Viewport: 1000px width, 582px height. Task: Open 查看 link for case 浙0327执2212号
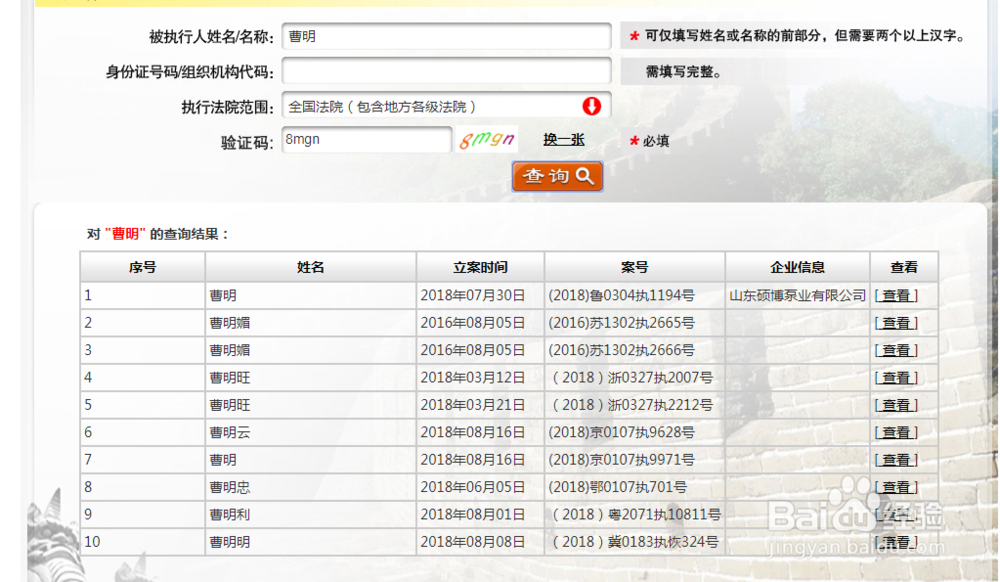coord(896,405)
